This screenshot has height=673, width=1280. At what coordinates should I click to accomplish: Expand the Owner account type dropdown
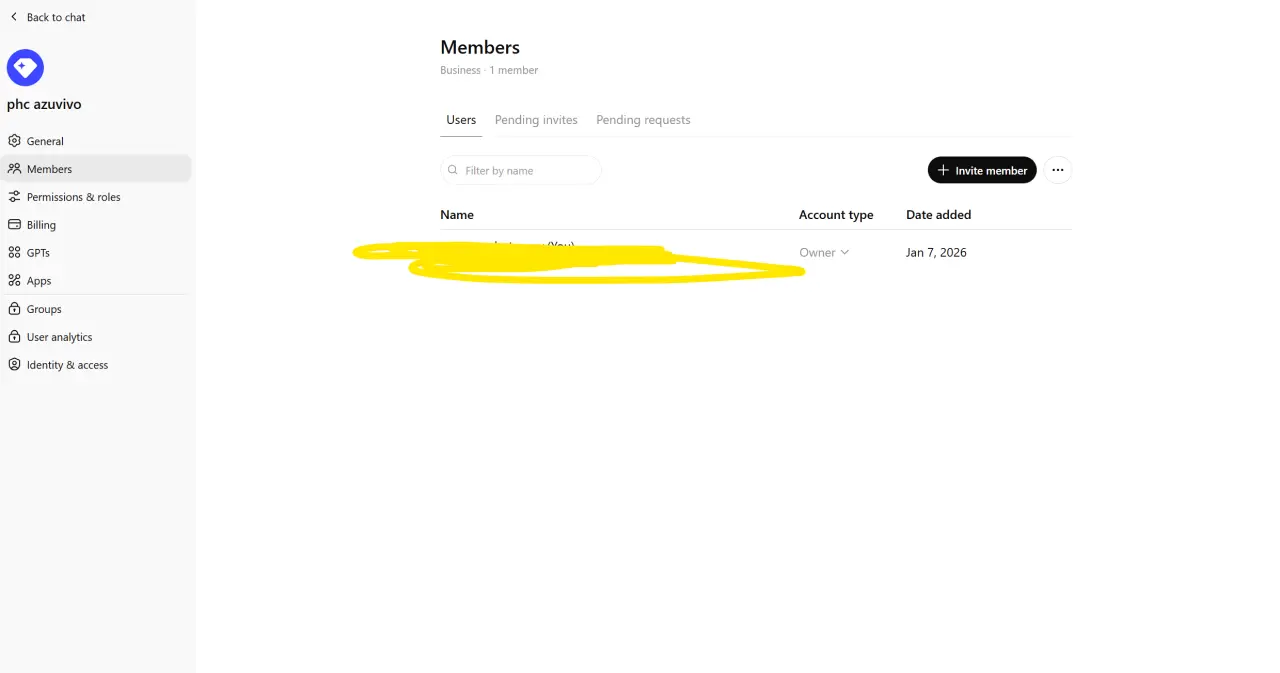click(x=824, y=253)
